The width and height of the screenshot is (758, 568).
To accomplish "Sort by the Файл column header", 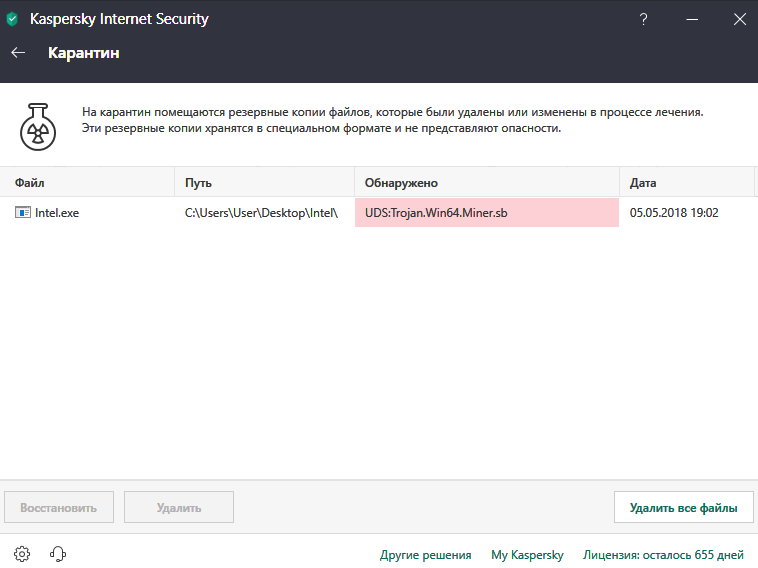I will click(x=87, y=183).
